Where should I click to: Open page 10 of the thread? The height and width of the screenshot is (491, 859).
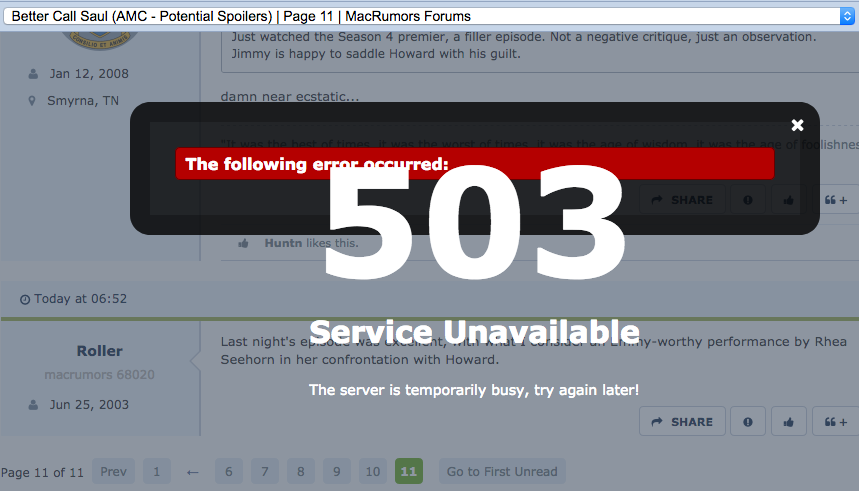pos(373,471)
